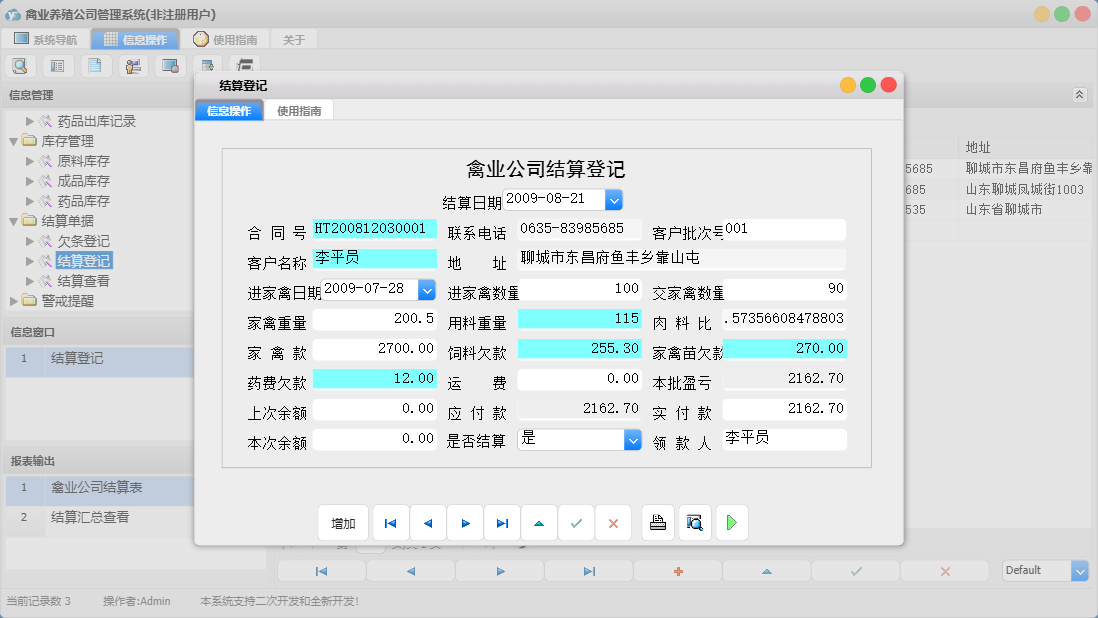Cancel edits with the red X icon
This screenshot has width=1098, height=618.
(x=612, y=522)
